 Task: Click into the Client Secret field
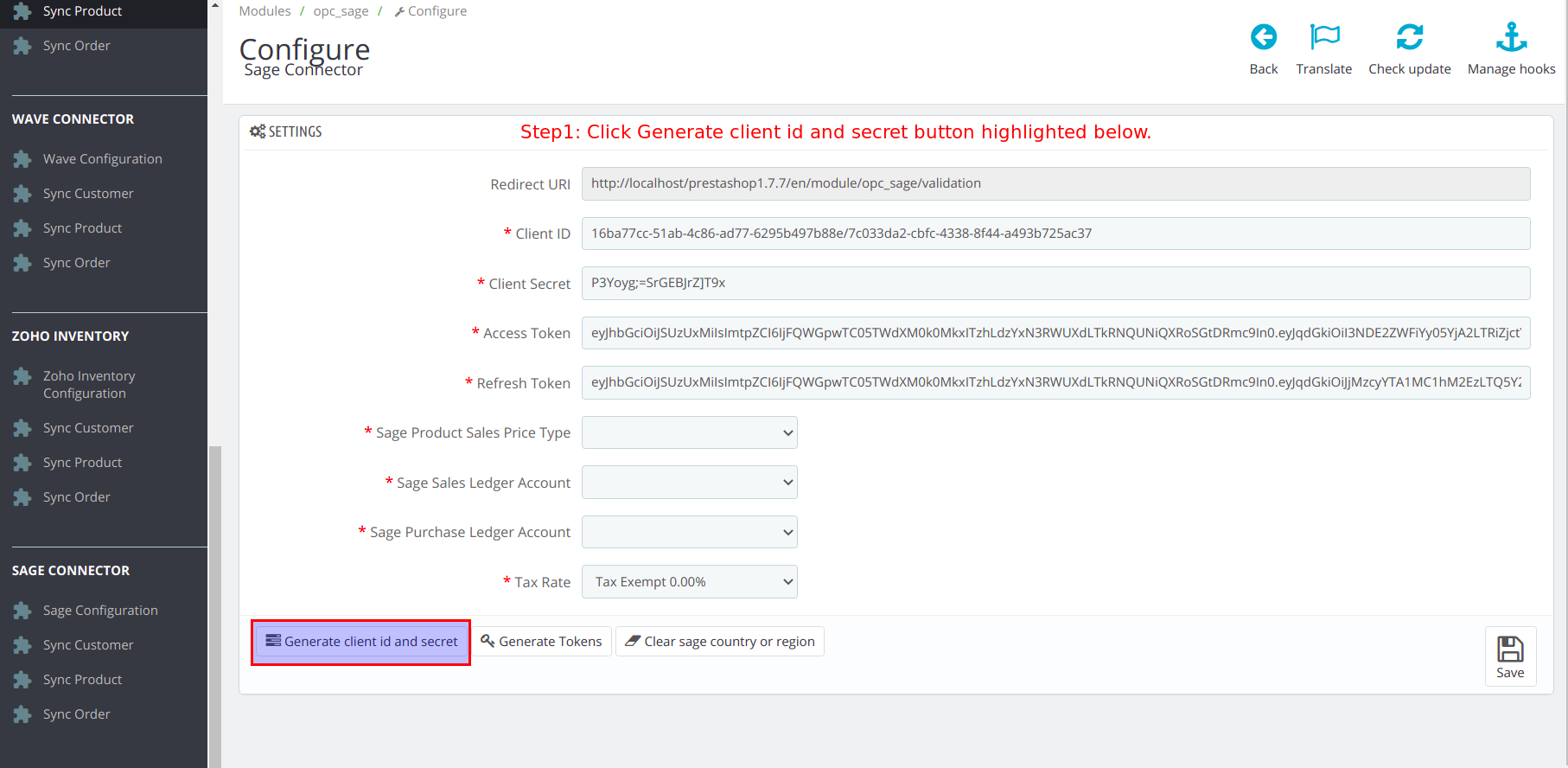1055,283
